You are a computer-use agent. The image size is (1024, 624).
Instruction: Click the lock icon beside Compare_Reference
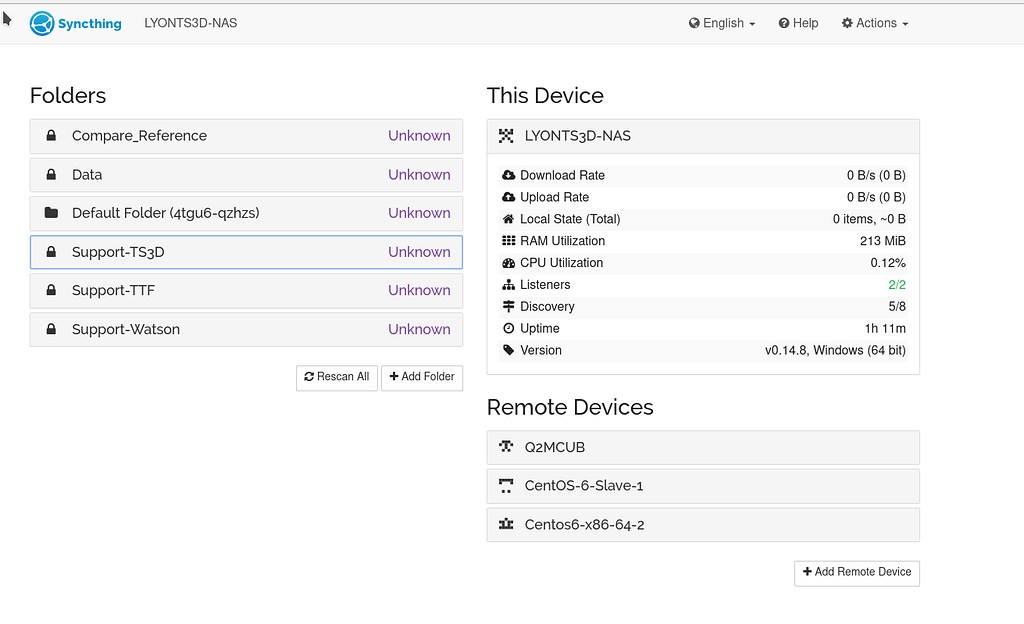point(51,136)
